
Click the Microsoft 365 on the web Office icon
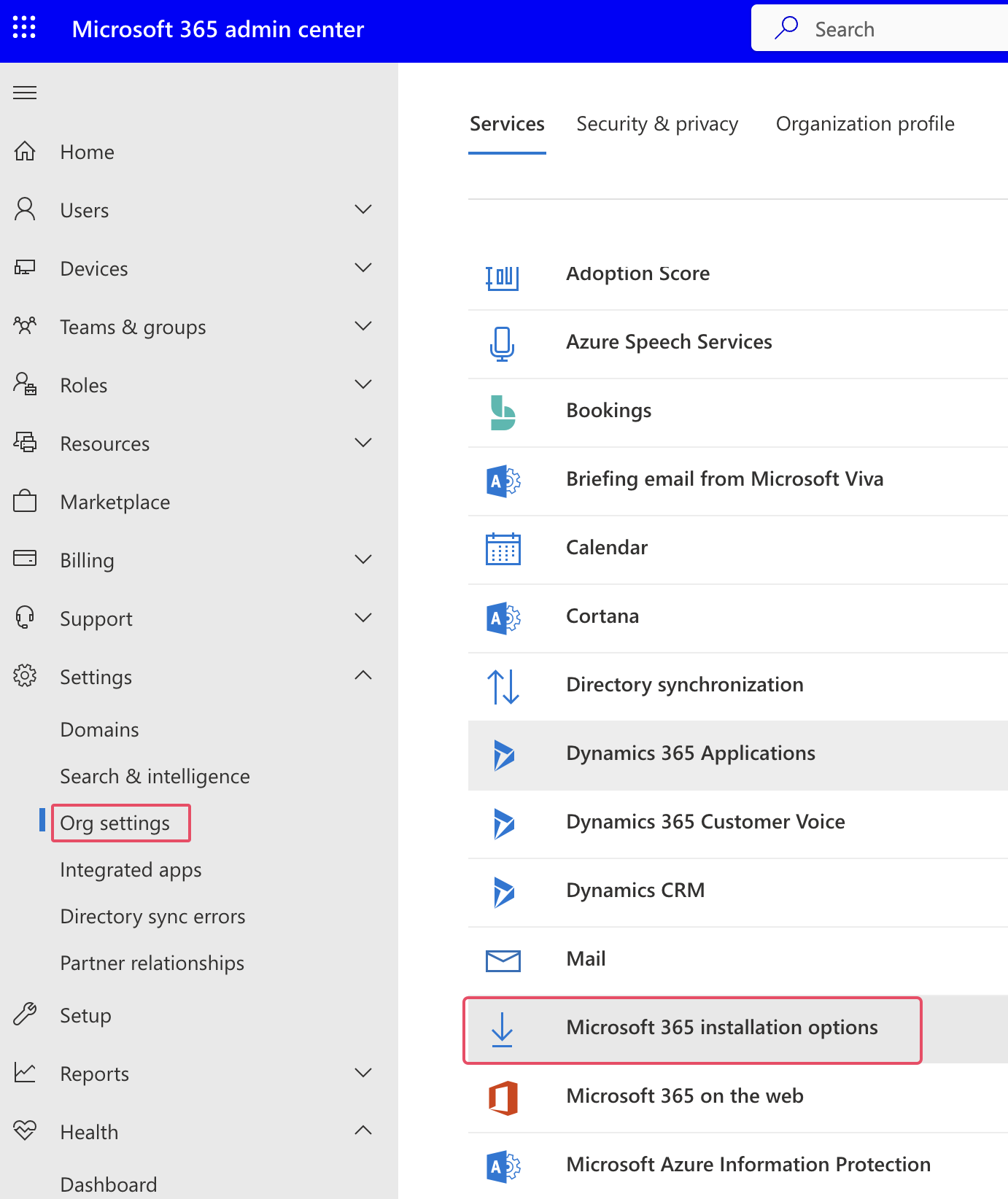(503, 1098)
